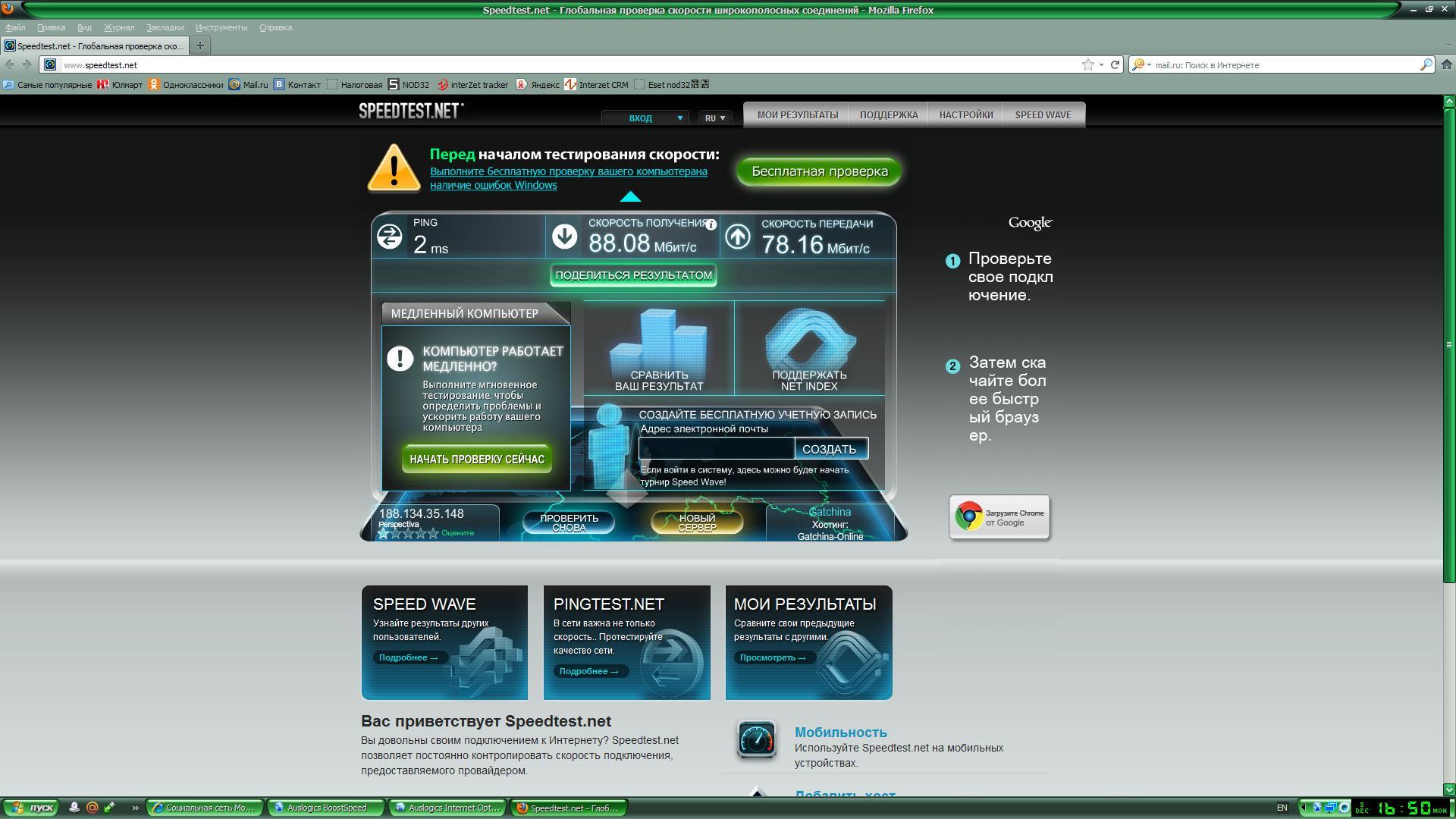Click the Google Chrome download logo
Image resolution: width=1456 pixels, height=819 pixels.
click(968, 516)
